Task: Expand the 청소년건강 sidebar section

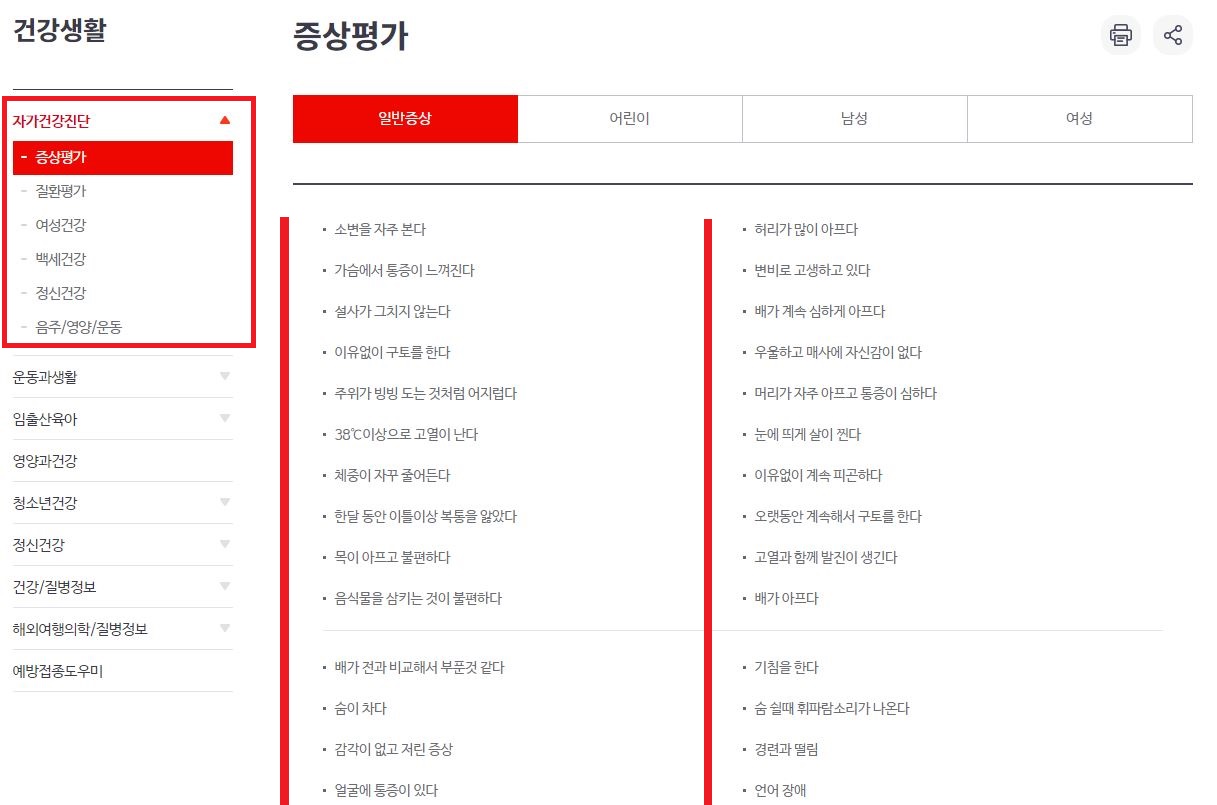Action: tap(224, 503)
